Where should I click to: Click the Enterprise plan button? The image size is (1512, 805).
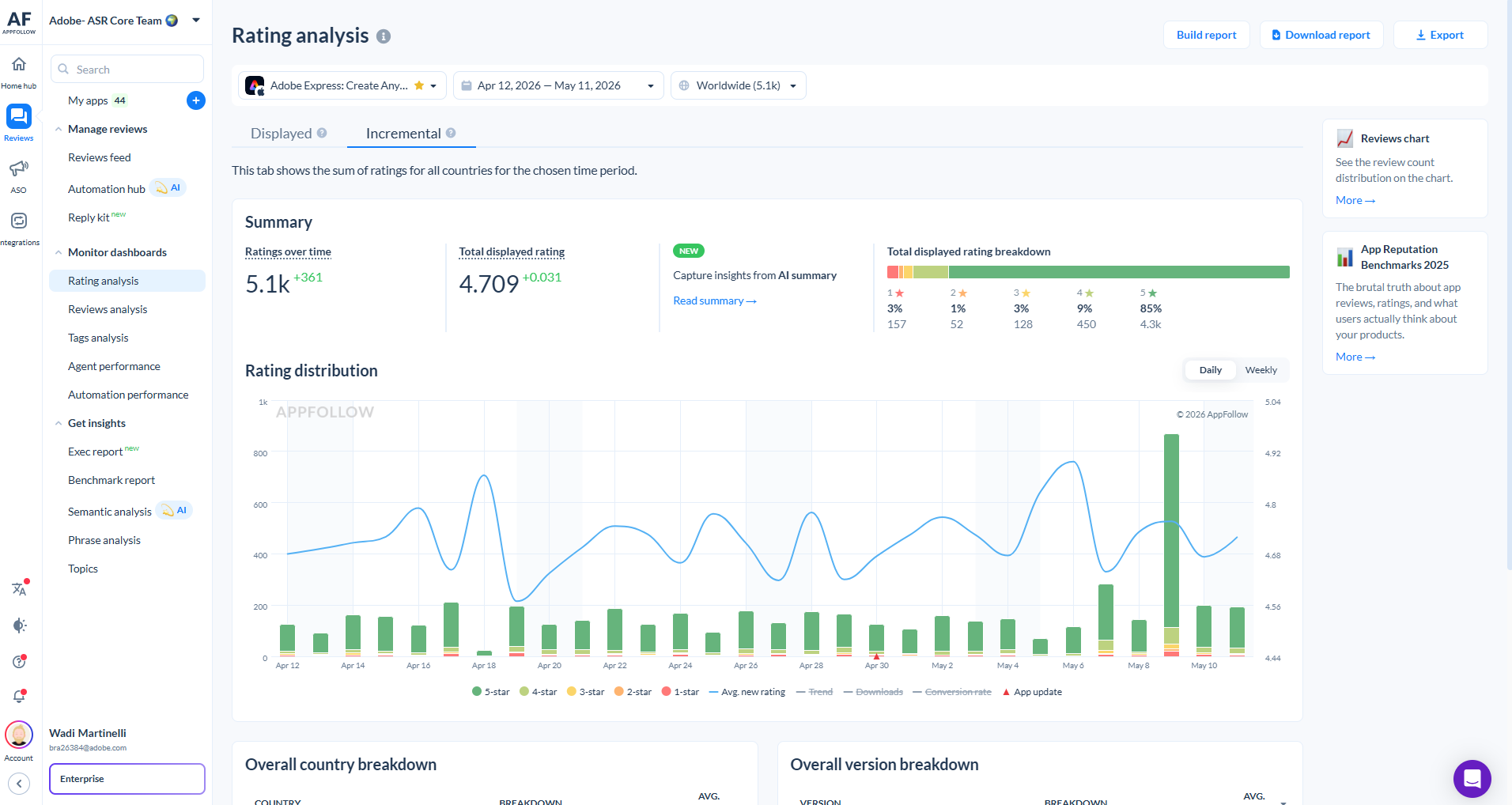pos(127,779)
